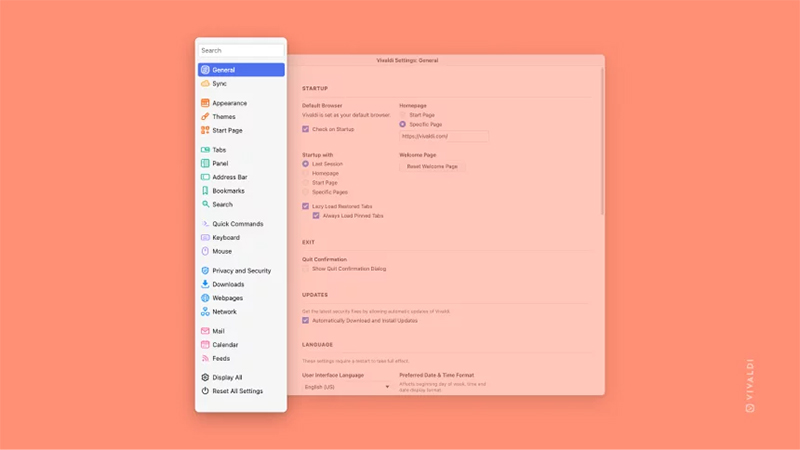Image resolution: width=800 pixels, height=450 pixels.
Task: Enable Show Quit Confirmation Dialog checkbox
Action: [306, 269]
